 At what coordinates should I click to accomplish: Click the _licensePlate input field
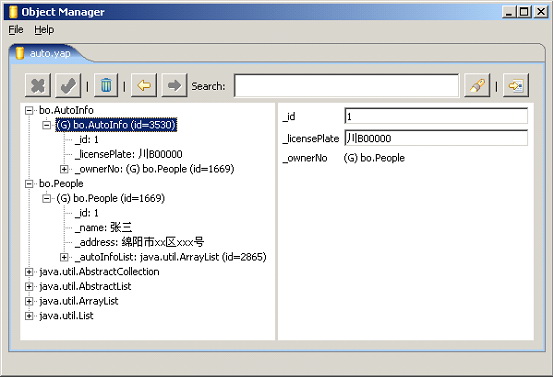[436, 138]
